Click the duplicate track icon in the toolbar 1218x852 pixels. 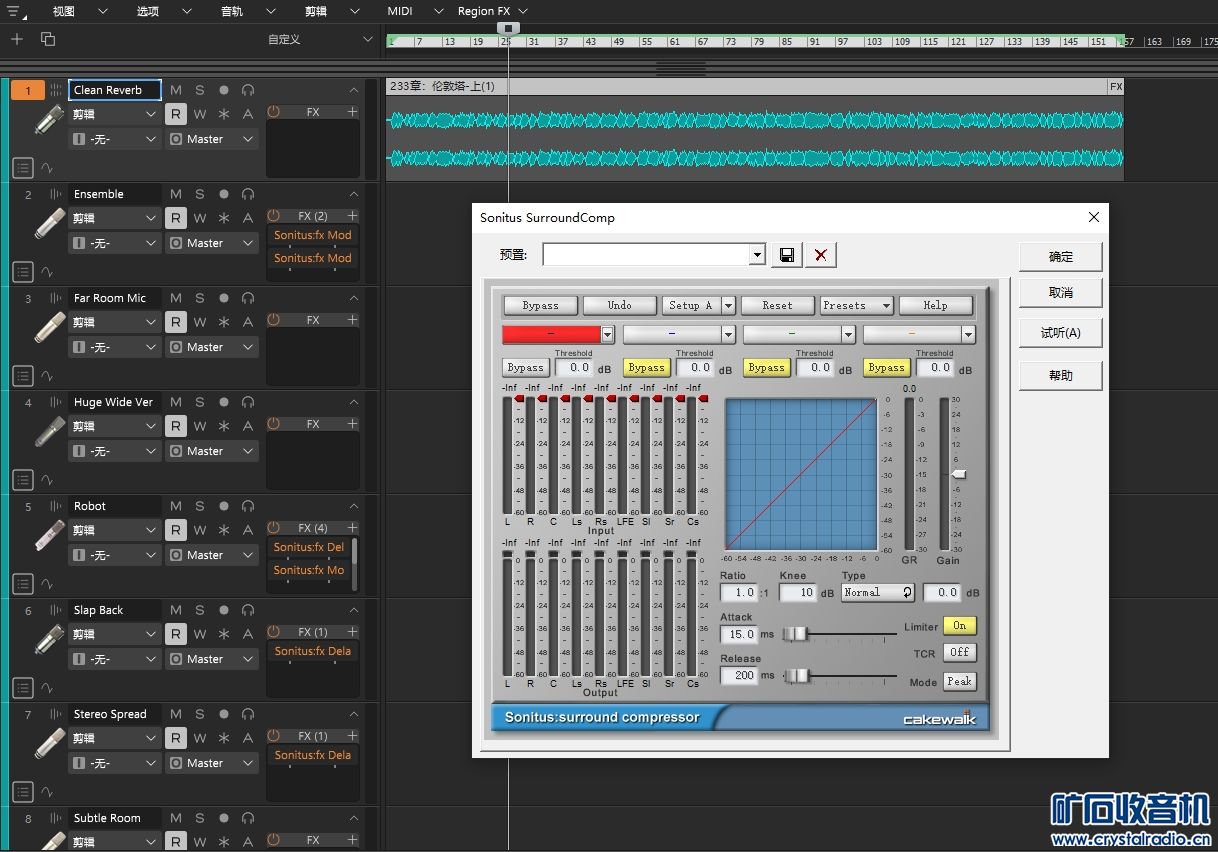pos(48,39)
